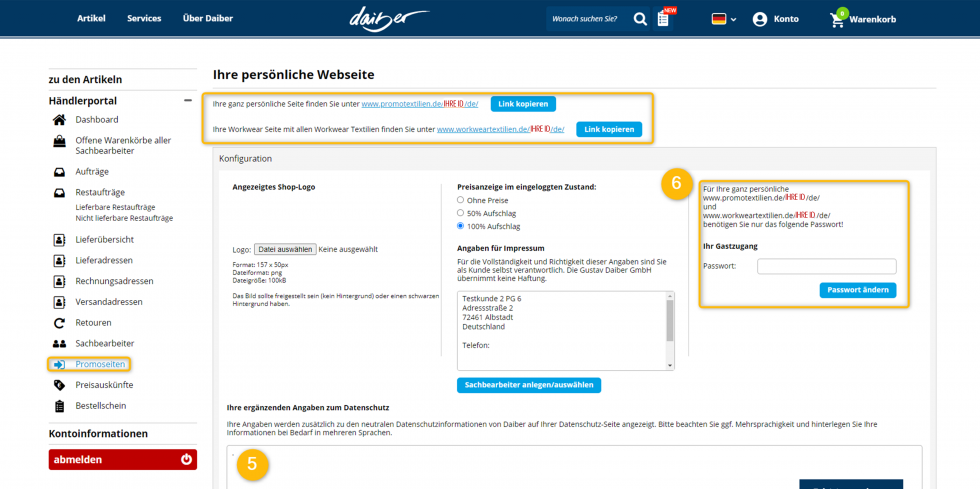Click the Promoseiten login arrow icon
The width and height of the screenshot is (980, 489).
point(59,364)
